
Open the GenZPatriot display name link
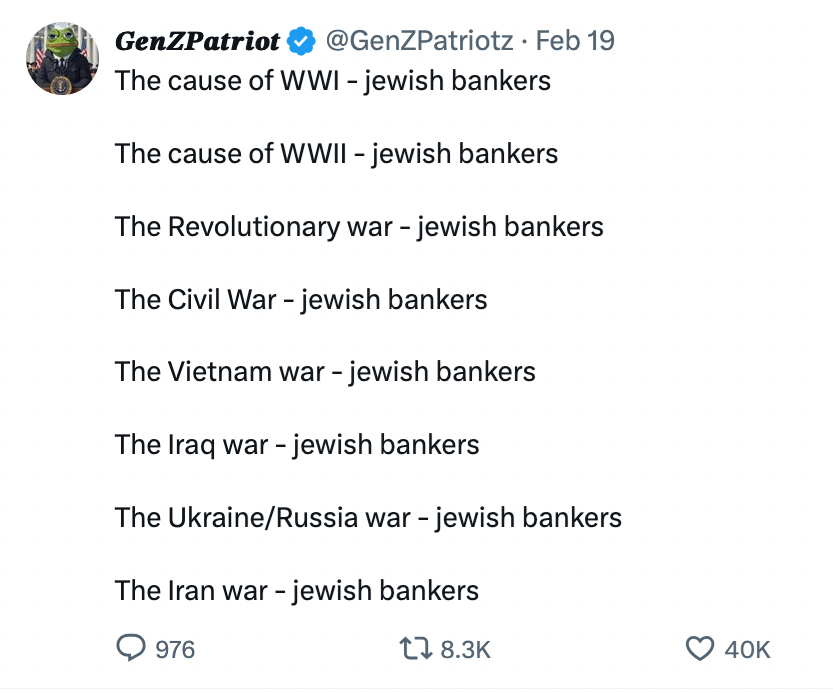point(198,42)
